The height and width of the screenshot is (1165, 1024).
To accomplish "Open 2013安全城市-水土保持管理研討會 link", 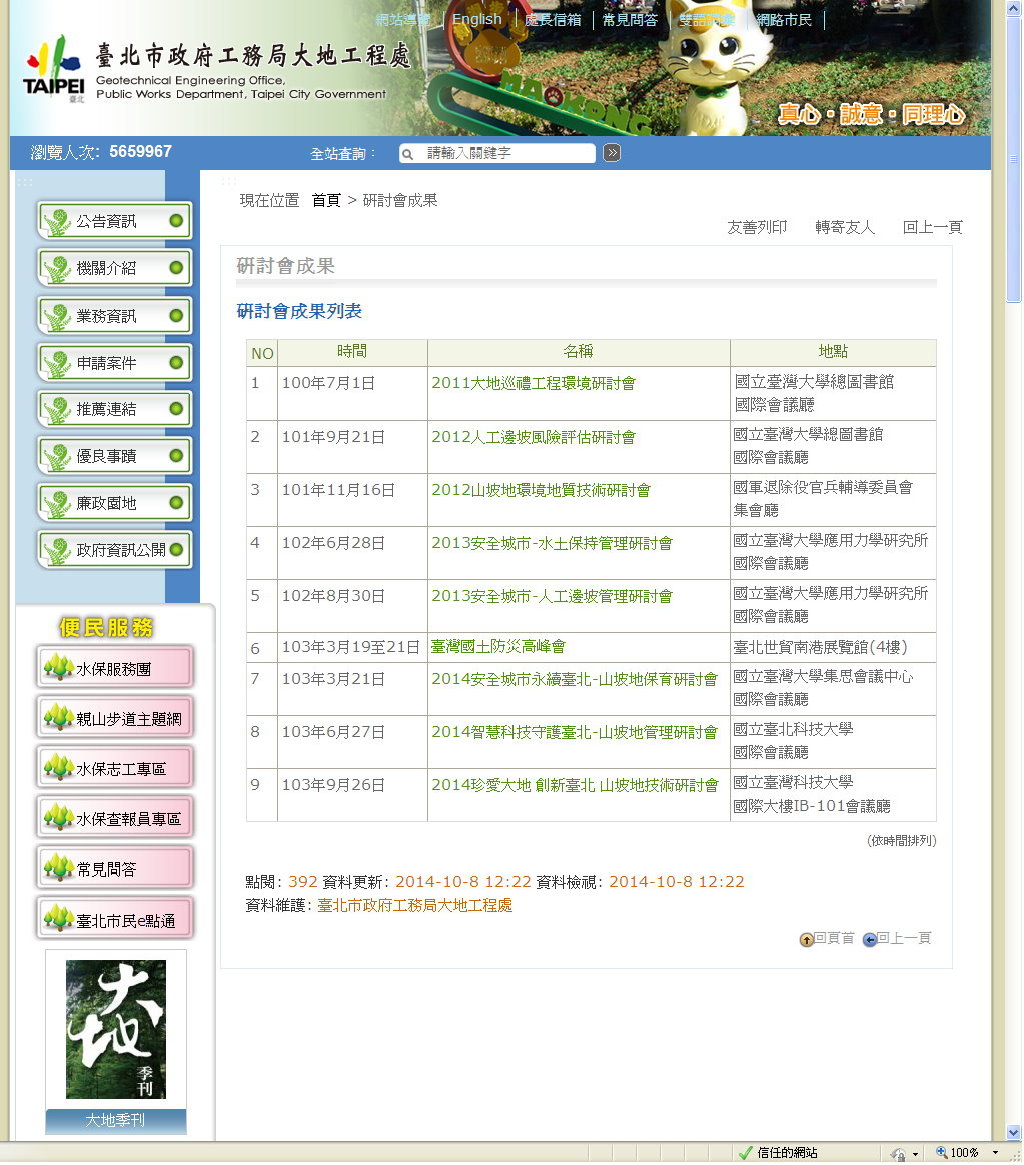I will (x=552, y=543).
